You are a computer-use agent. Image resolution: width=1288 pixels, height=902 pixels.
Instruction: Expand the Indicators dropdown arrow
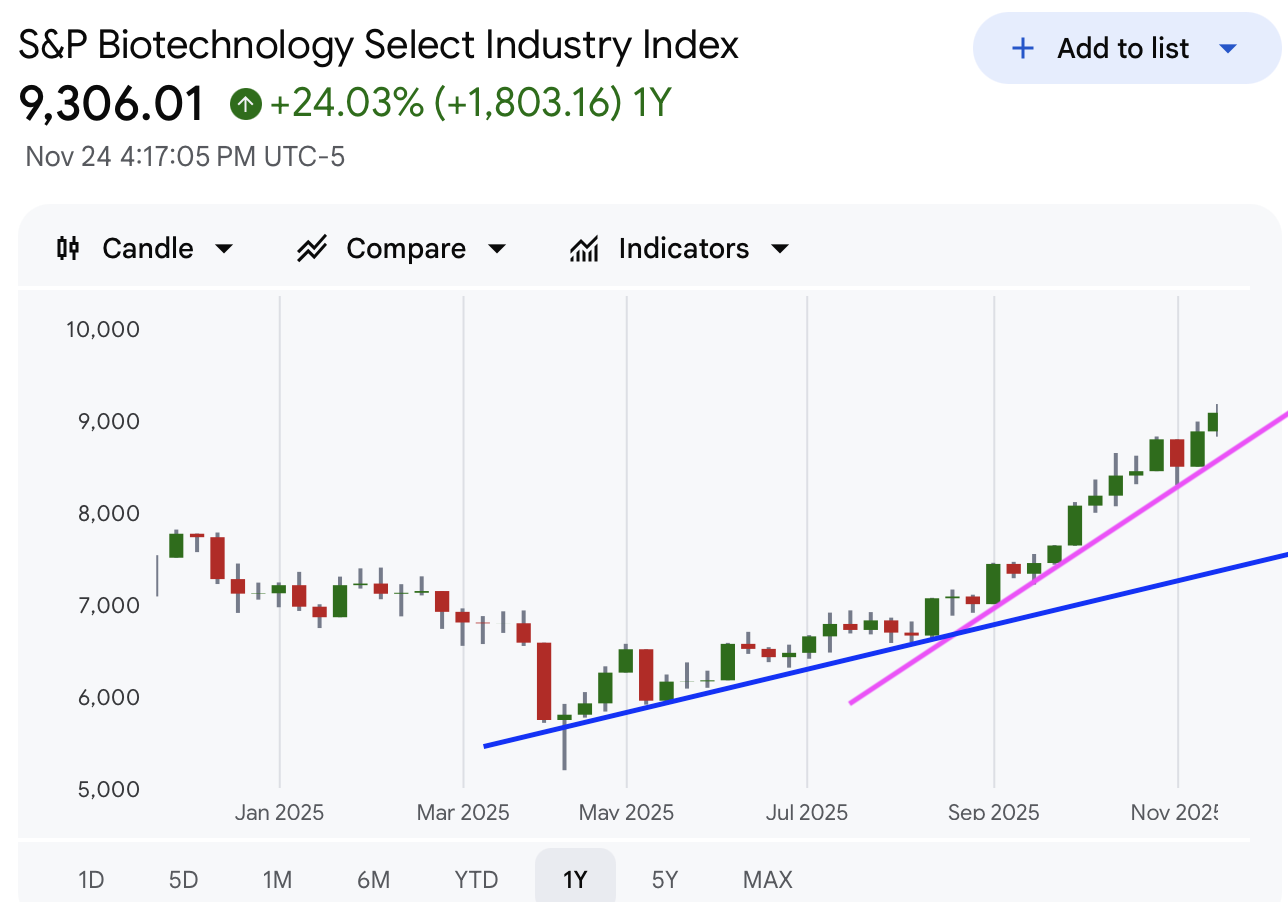pyautogui.click(x=781, y=249)
